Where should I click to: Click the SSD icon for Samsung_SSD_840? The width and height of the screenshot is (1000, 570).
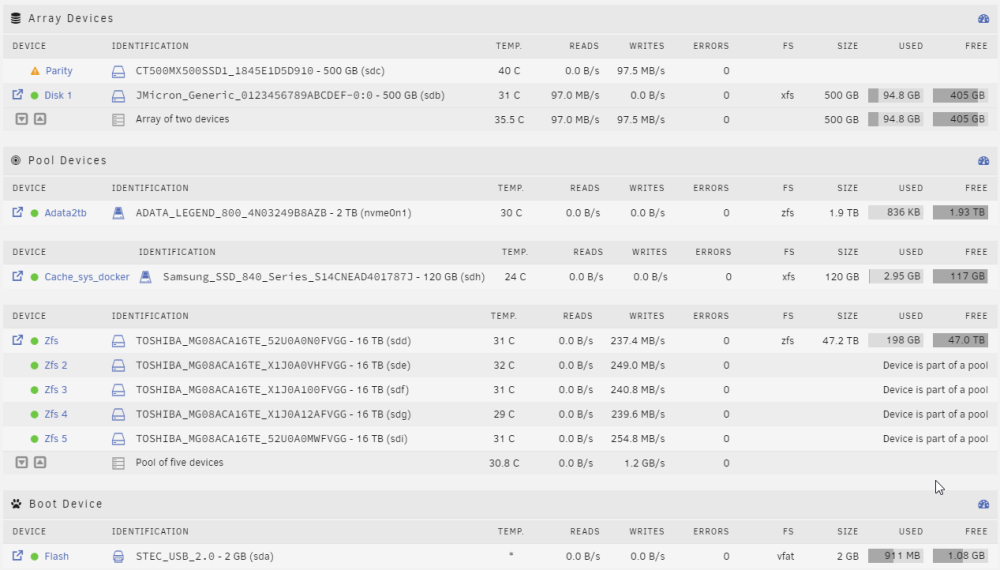click(145, 277)
